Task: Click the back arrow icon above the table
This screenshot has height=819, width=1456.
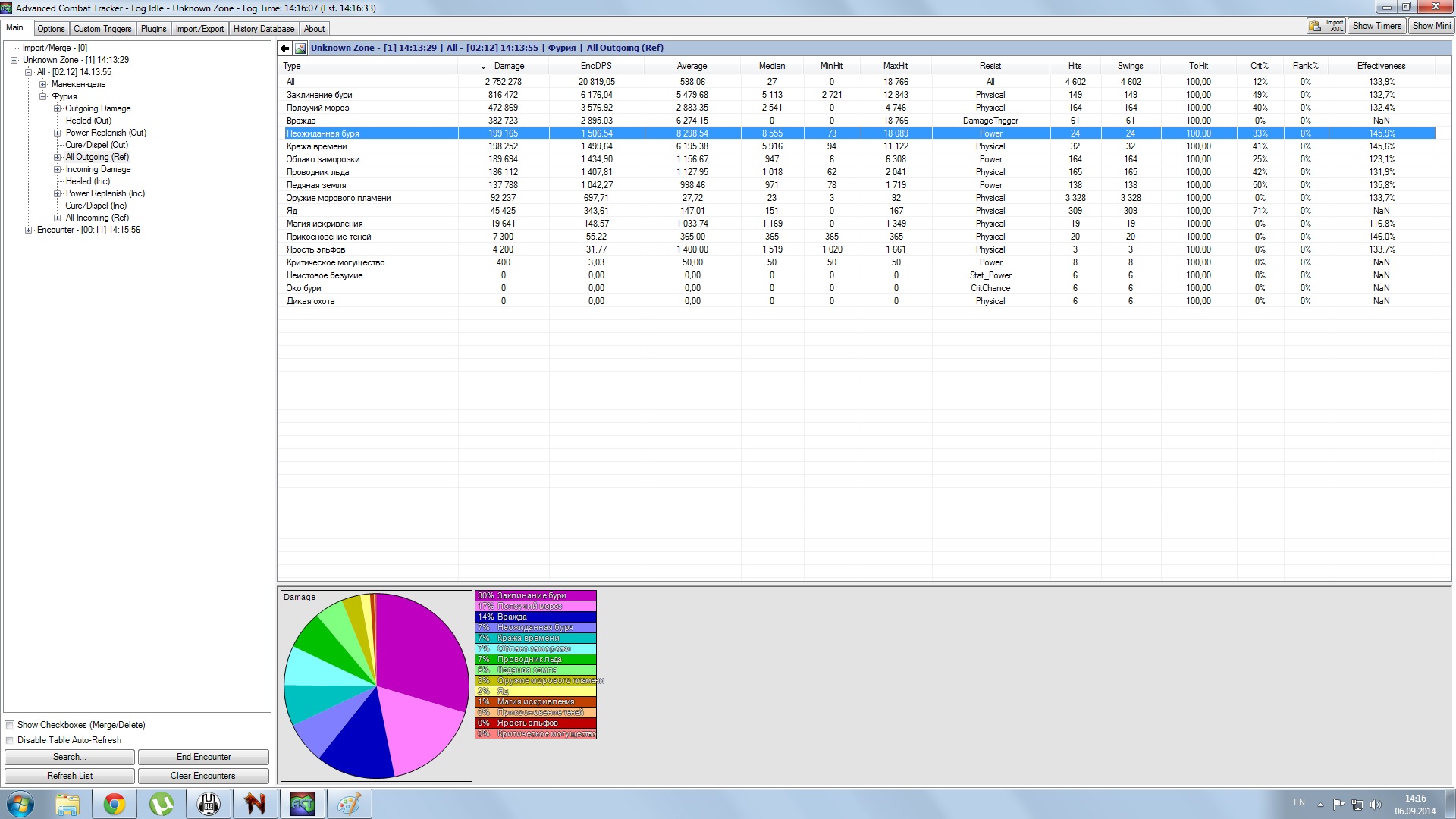Action: point(284,48)
